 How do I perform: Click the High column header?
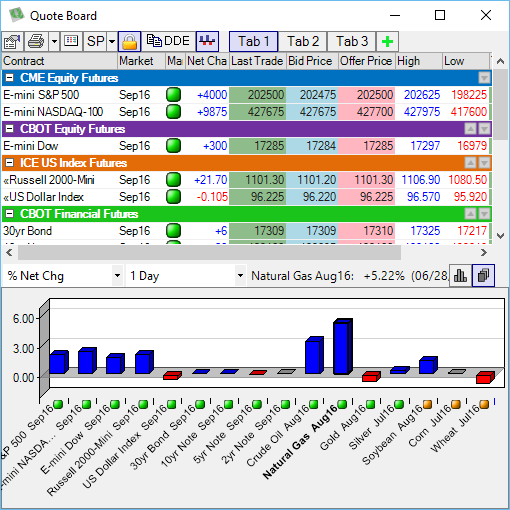pyautogui.click(x=419, y=61)
